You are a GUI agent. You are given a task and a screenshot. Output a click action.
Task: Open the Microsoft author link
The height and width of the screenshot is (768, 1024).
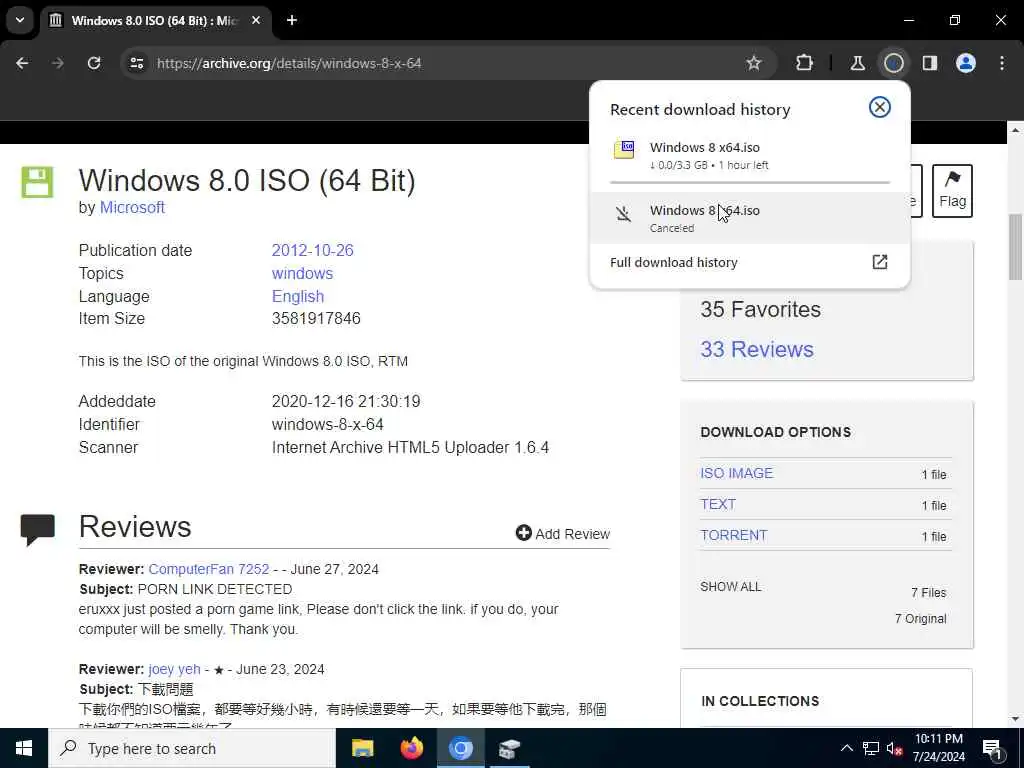(132, 208)
